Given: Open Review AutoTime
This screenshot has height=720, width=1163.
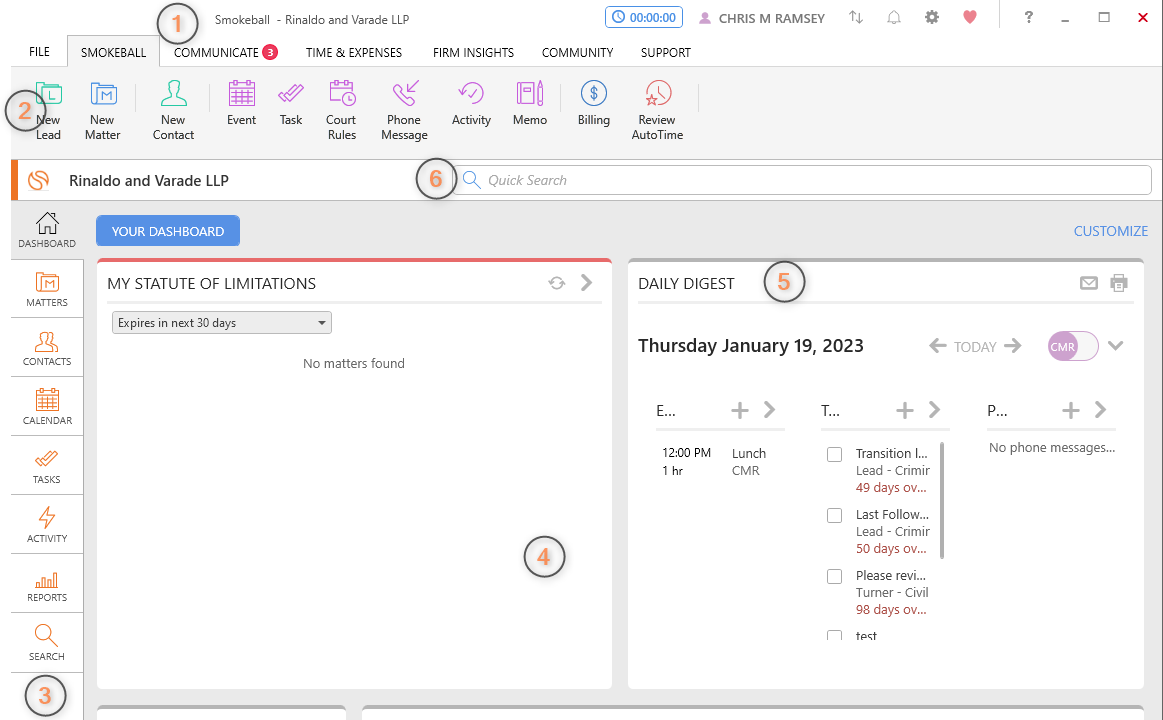Looking at the screenshot, I should click(657, 111).
